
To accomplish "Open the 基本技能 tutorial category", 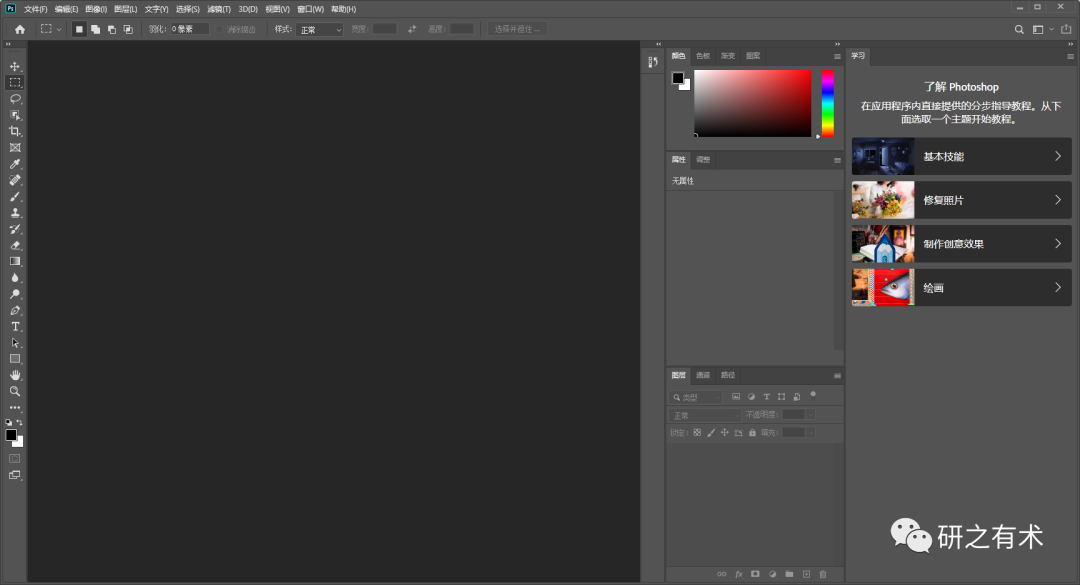I will tap(962, 156).
